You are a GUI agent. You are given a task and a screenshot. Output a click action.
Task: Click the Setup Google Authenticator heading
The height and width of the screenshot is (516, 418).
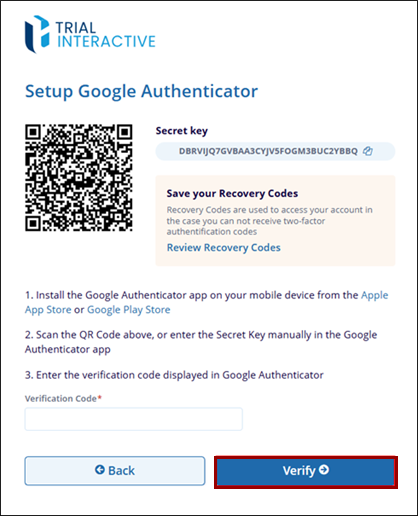coord(142,91)
